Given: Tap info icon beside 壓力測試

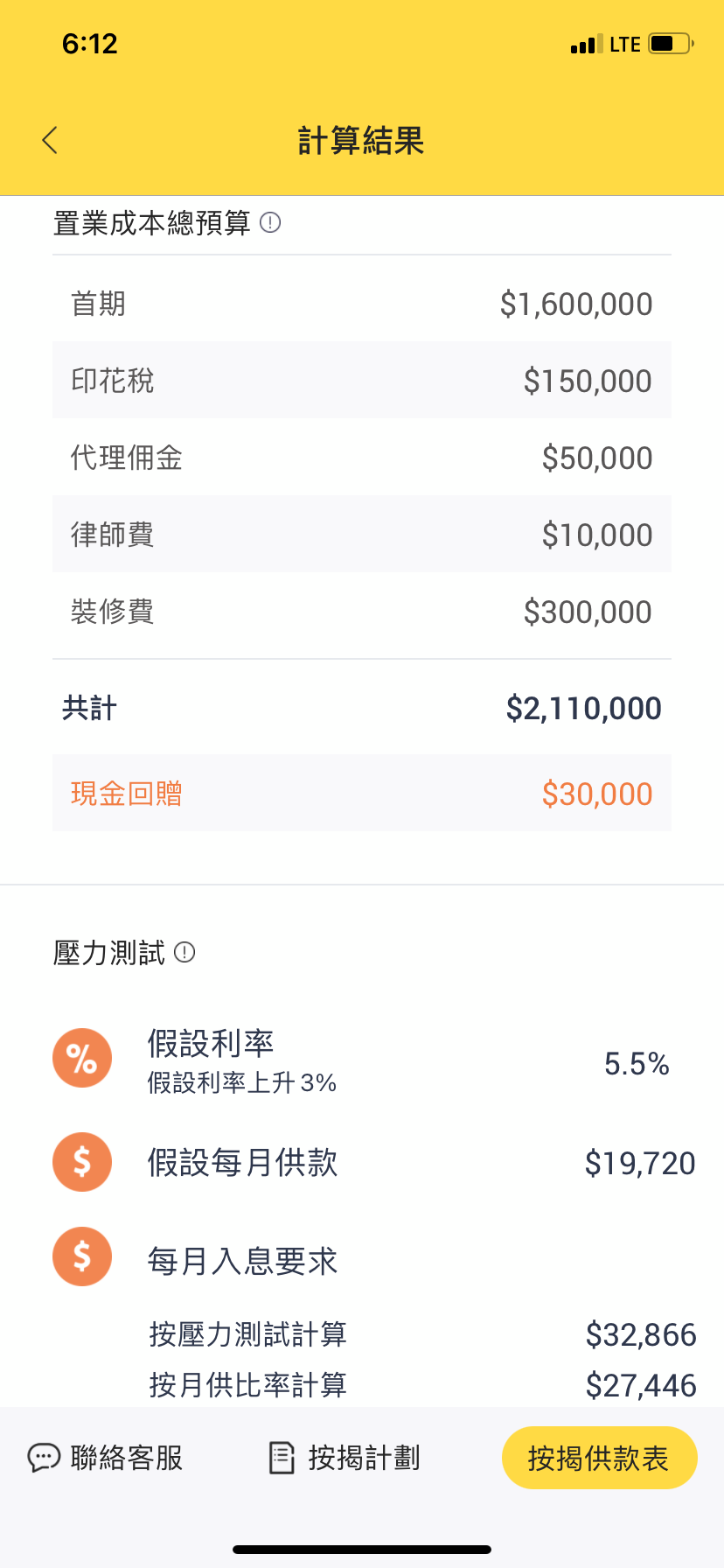Looking at the screenshot, I should tap(184, 952).
